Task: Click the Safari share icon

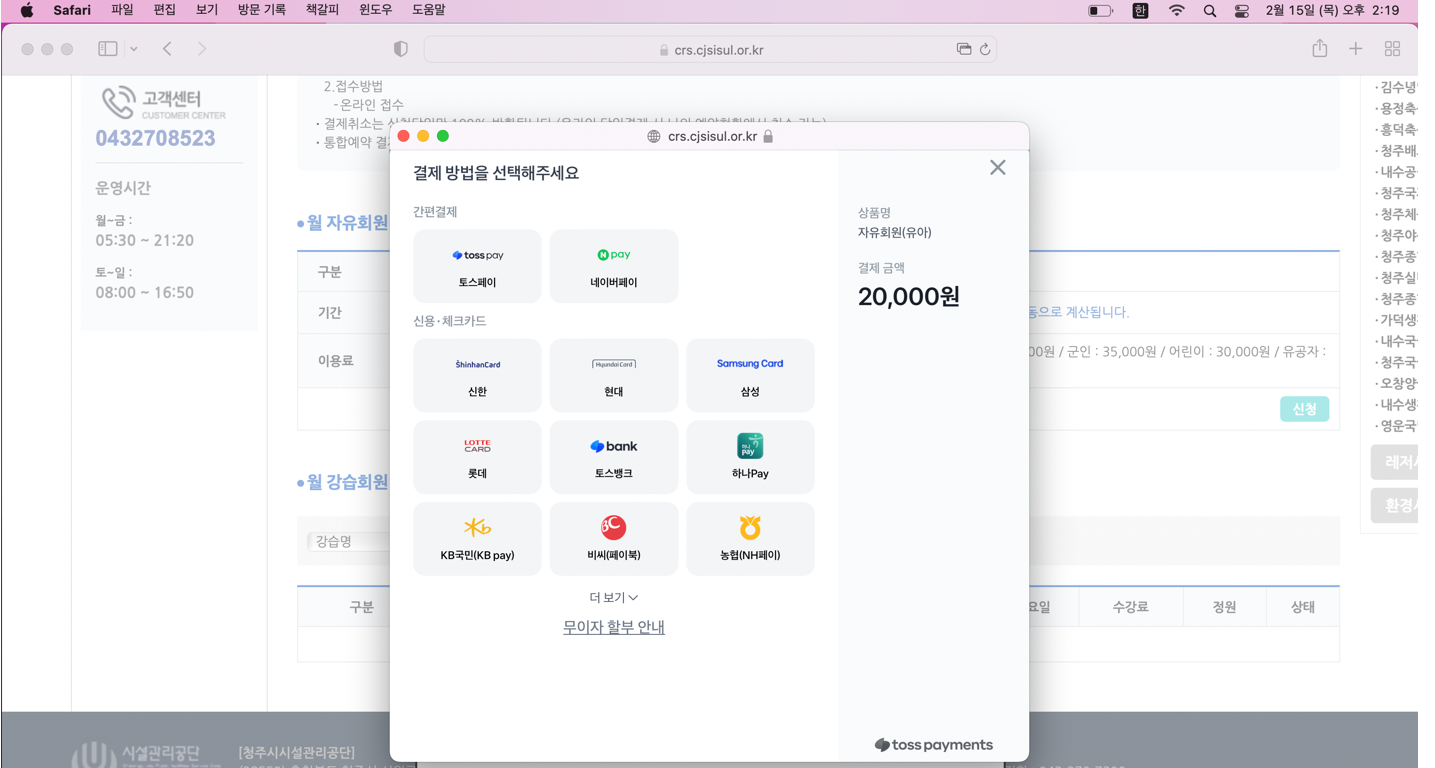Action: [1320, 48]
